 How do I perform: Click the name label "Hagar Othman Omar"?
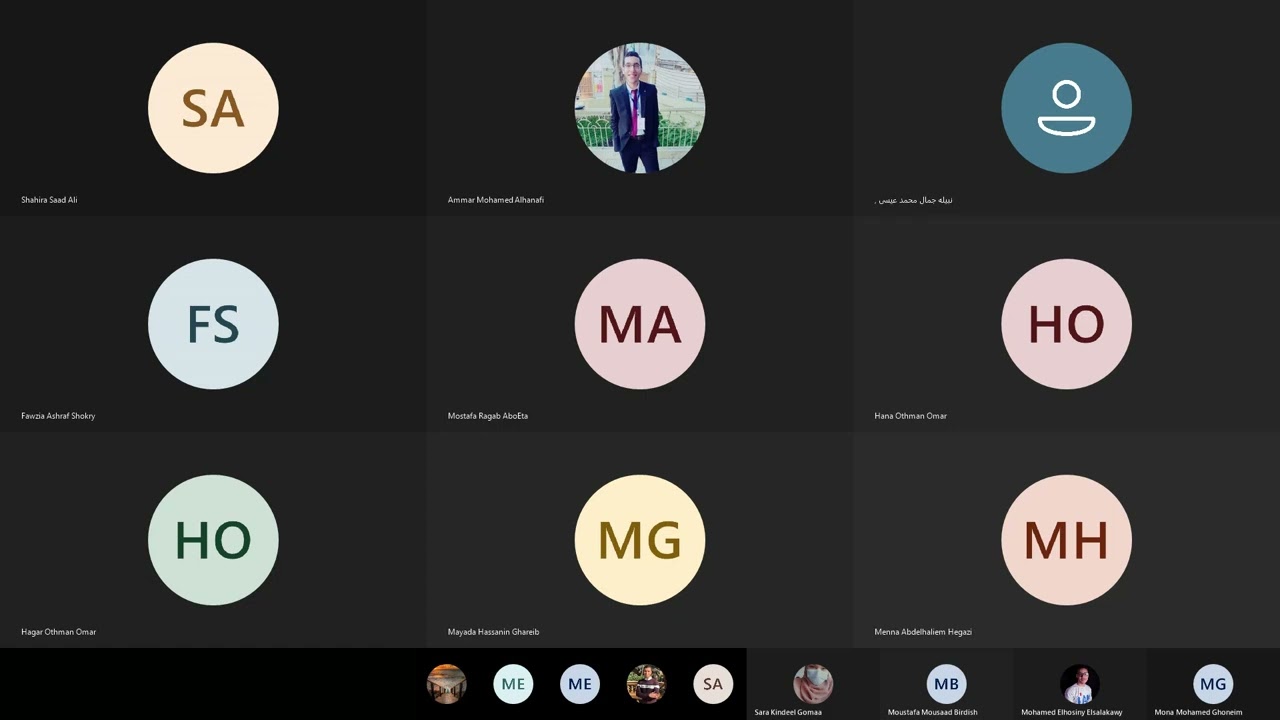pos(59,632)
